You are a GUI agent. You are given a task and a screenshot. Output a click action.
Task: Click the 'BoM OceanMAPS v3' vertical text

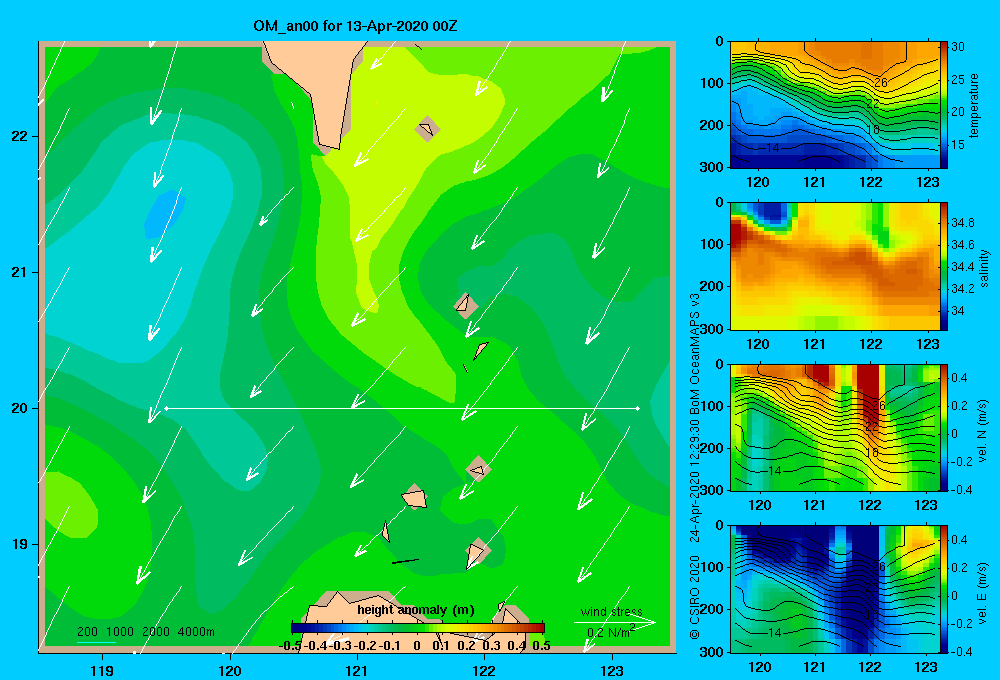pos(695,357)
